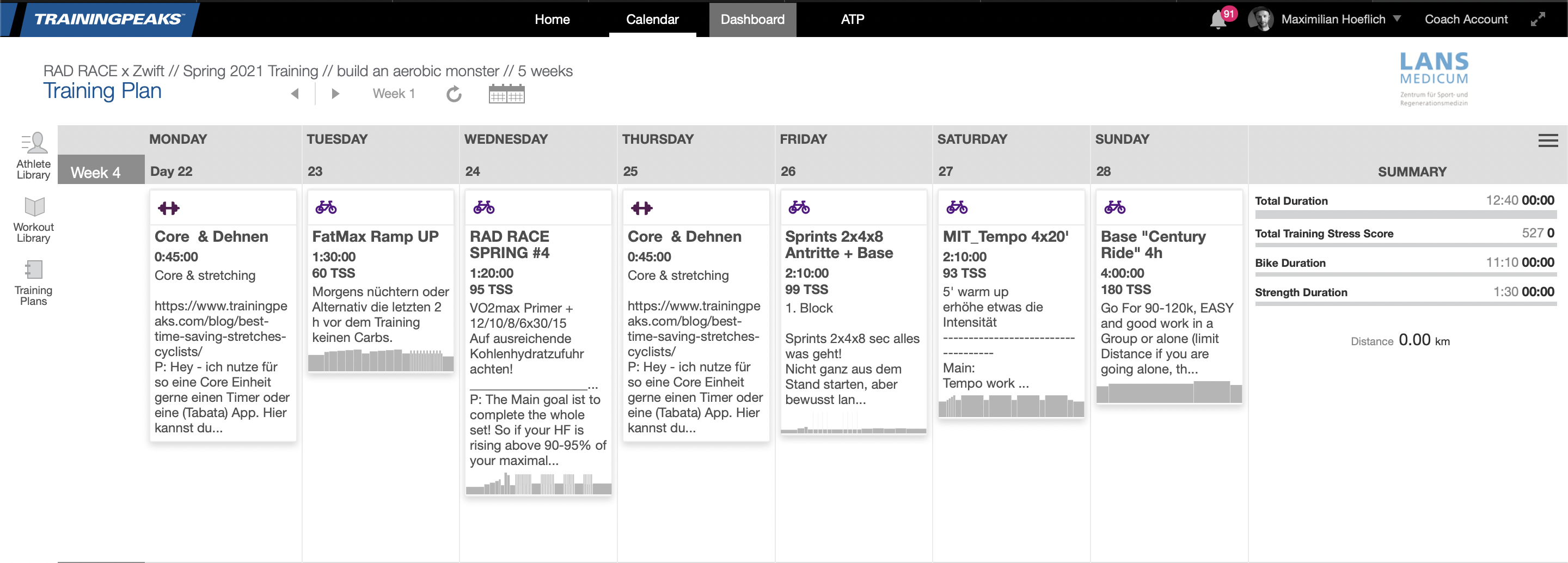The height and width of the screenshot is (563, 1568).
Task: Click bike icon on MIT_Tempo 4x20' workout
Action: [x=957, y=207]
